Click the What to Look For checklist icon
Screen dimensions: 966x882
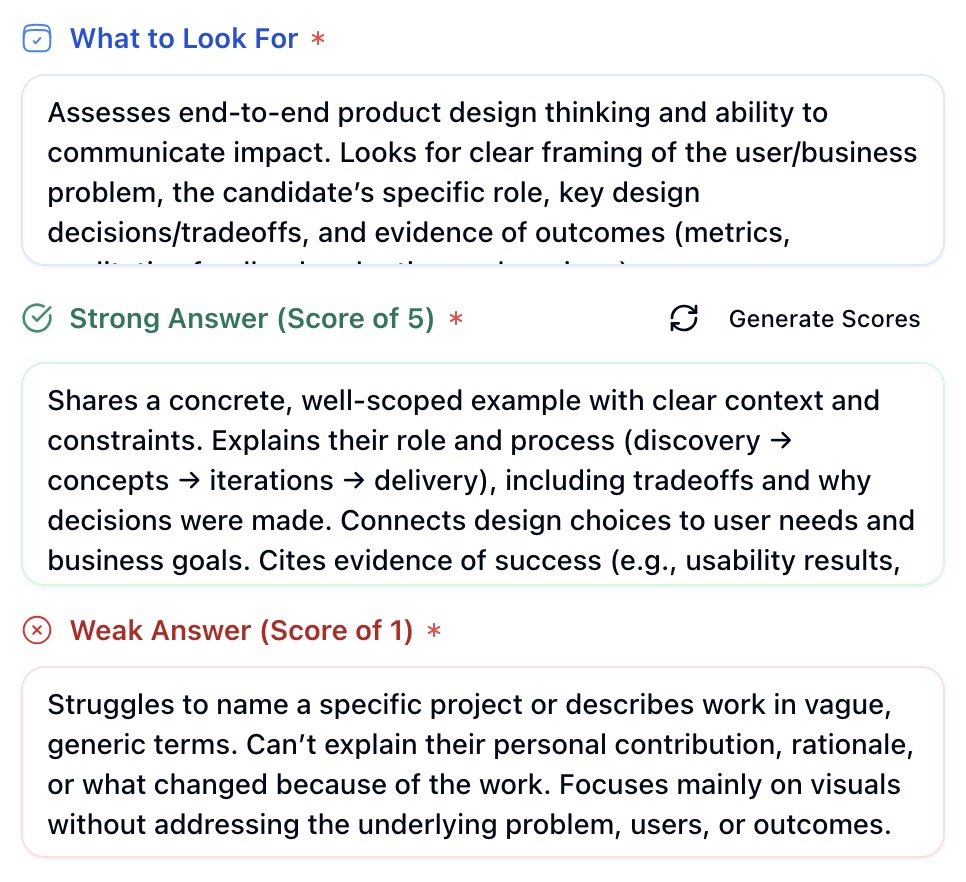click(37, 39)
